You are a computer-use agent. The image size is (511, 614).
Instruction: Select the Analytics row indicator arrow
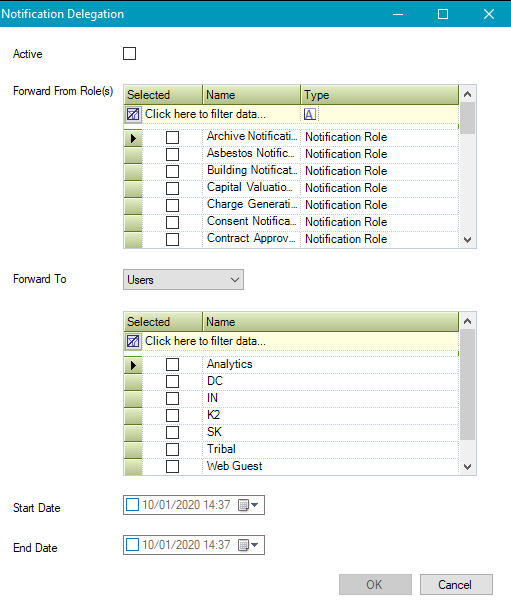133,365
